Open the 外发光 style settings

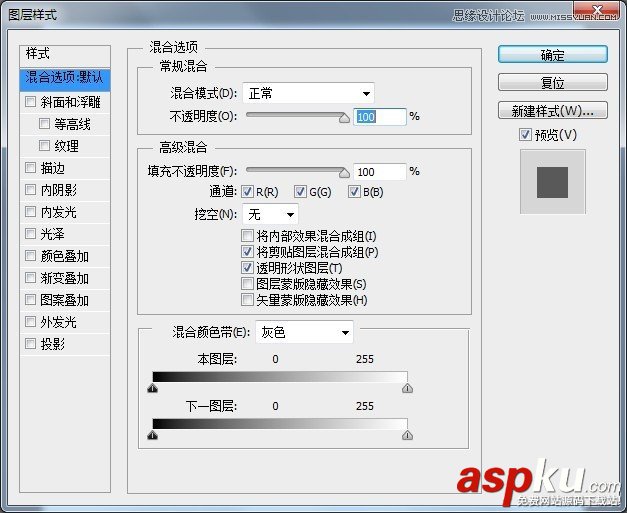[58, 322]
